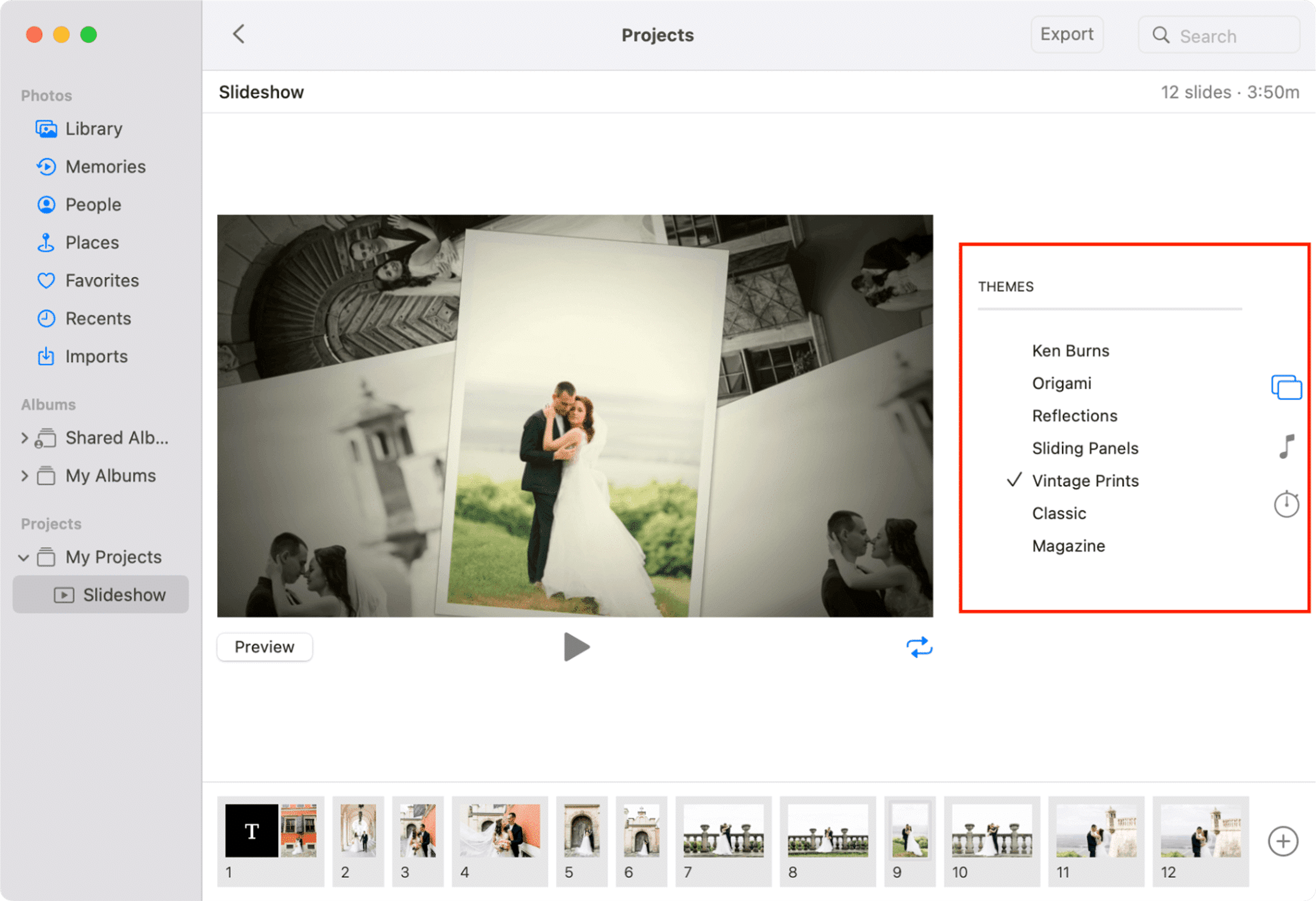Select slide thumbnail 6
This screenshot has width=1316, height=901.
click(x=641, y=841)
